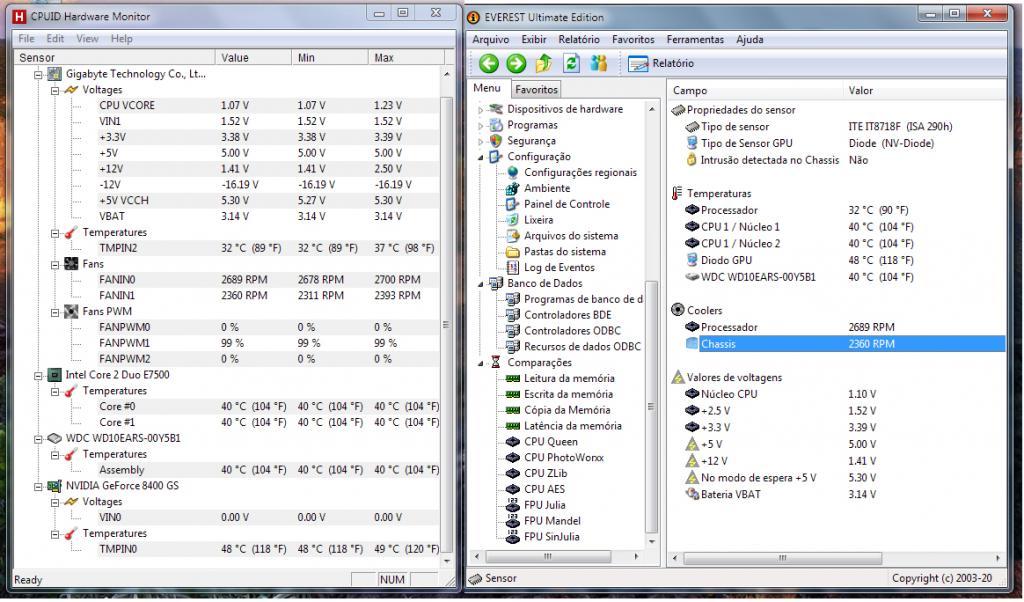Screen dimensions: 1024x602
Task: Collapse the Intel Core 2 Duo E7500 node
Action: pyautogui.click(x=39, y=375)
